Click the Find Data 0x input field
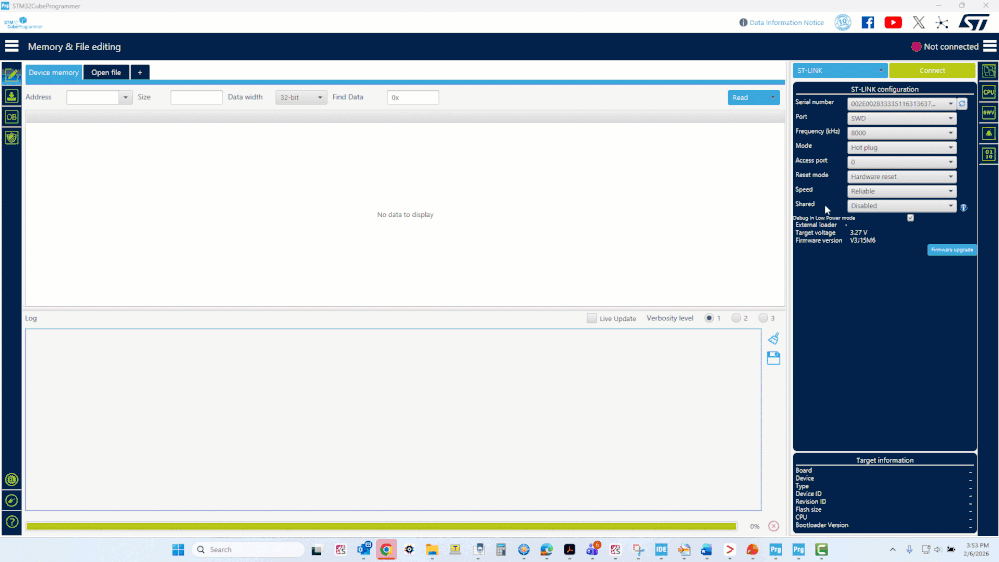The image size is (999, 562). pyautogui.click(x=413, y=97)
